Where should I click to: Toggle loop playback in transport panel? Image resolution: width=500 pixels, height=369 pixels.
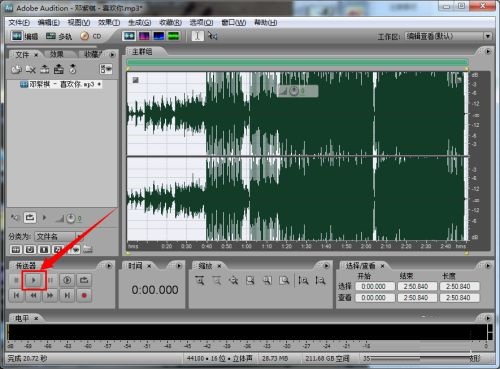tap(84, 280)
